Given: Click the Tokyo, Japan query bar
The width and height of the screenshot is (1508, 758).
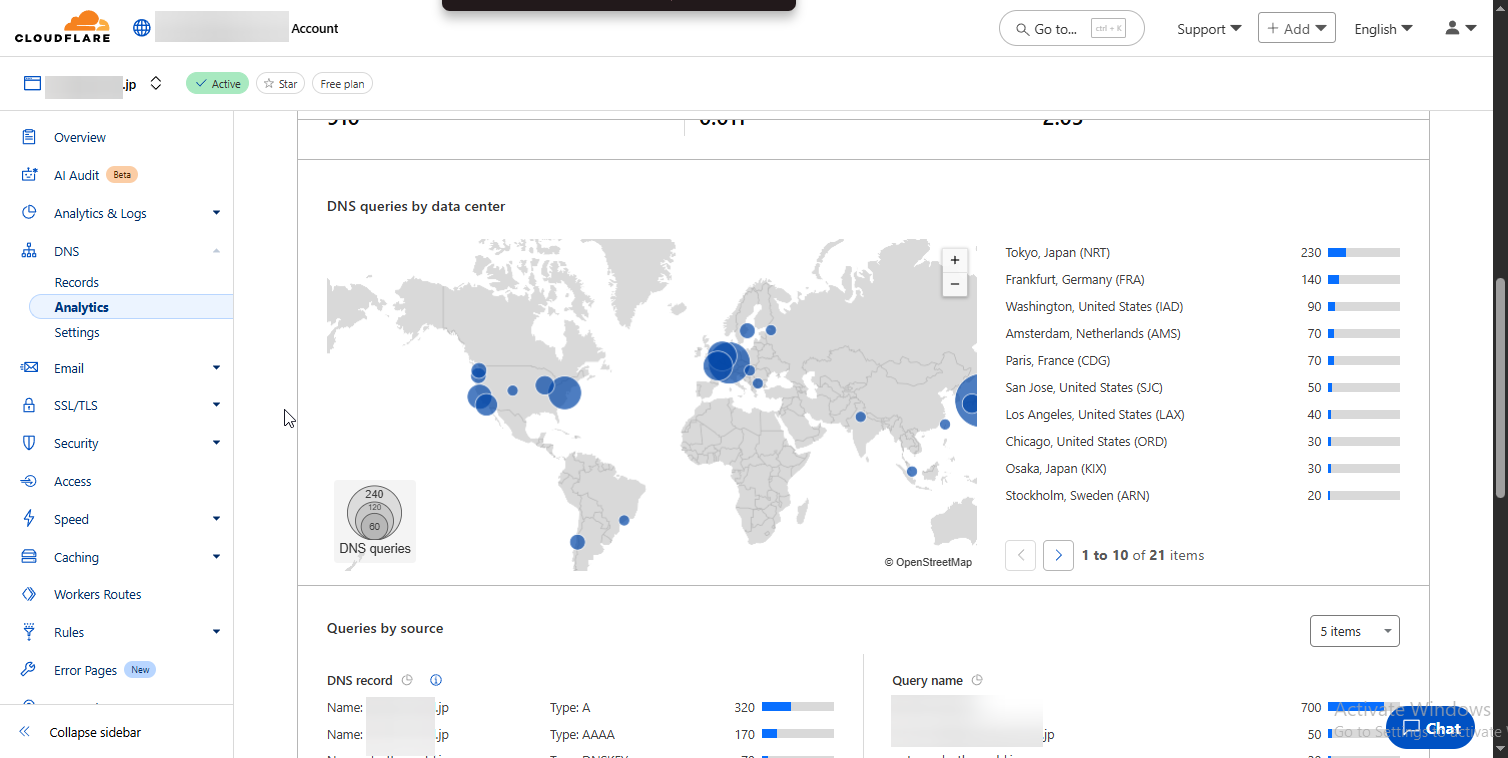Looking at the screenshot, I should pos(1363,253).
